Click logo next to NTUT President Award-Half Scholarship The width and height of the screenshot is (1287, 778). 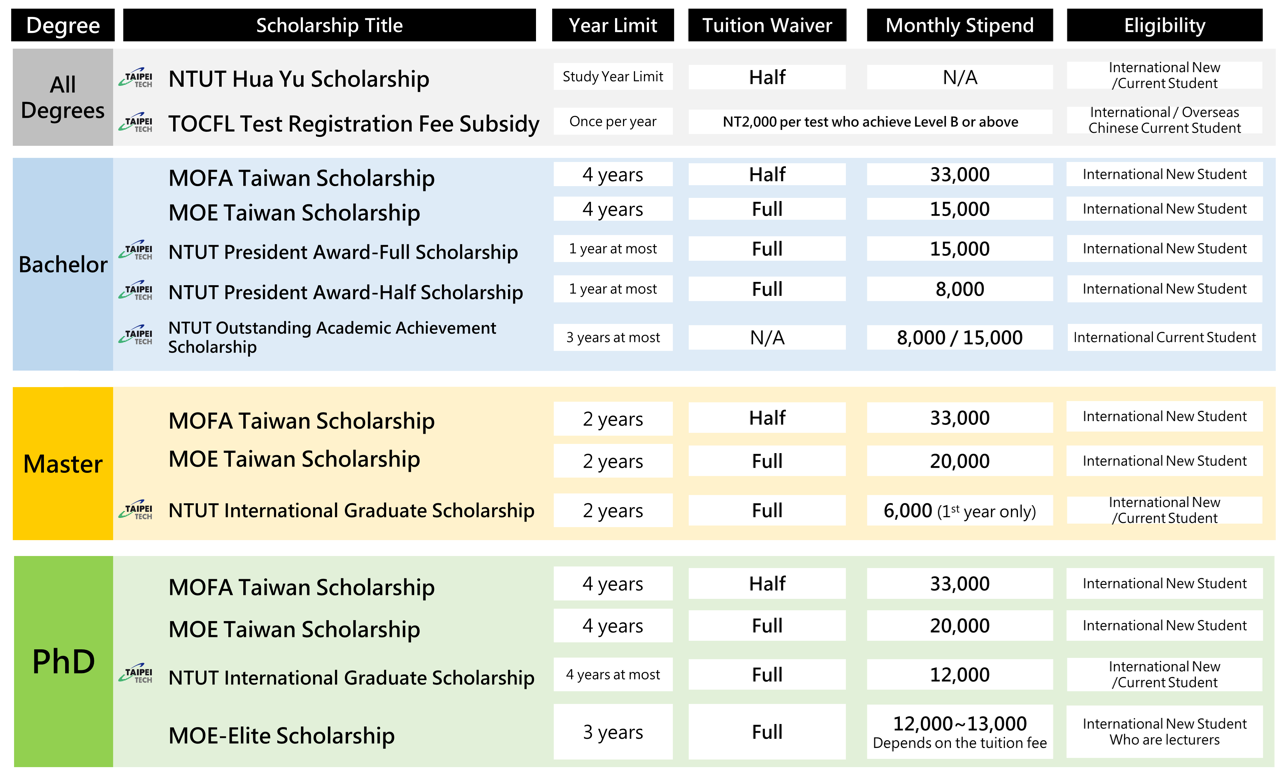click(137, 291)
